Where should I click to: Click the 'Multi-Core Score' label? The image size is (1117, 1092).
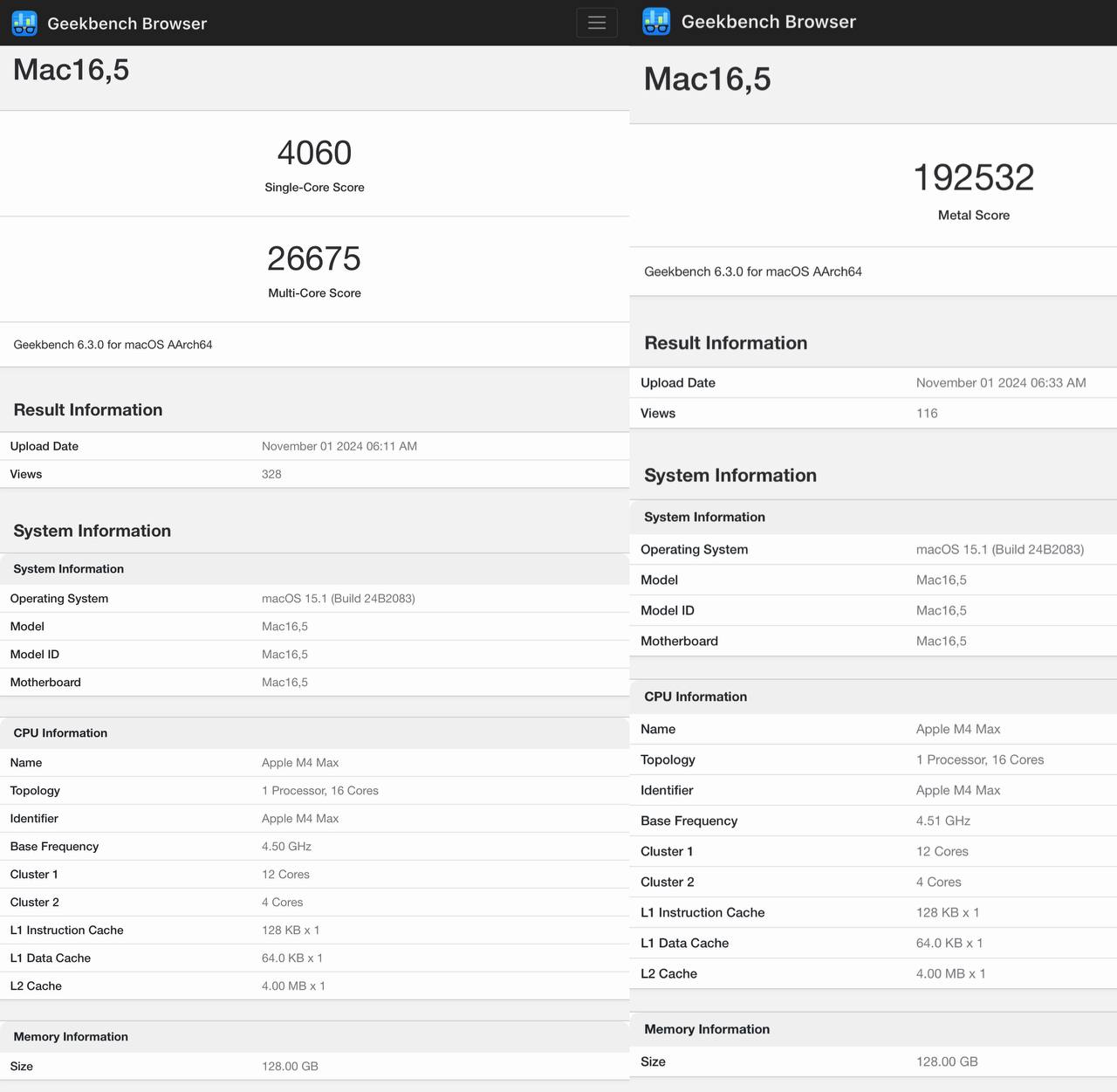click(314, 292)
